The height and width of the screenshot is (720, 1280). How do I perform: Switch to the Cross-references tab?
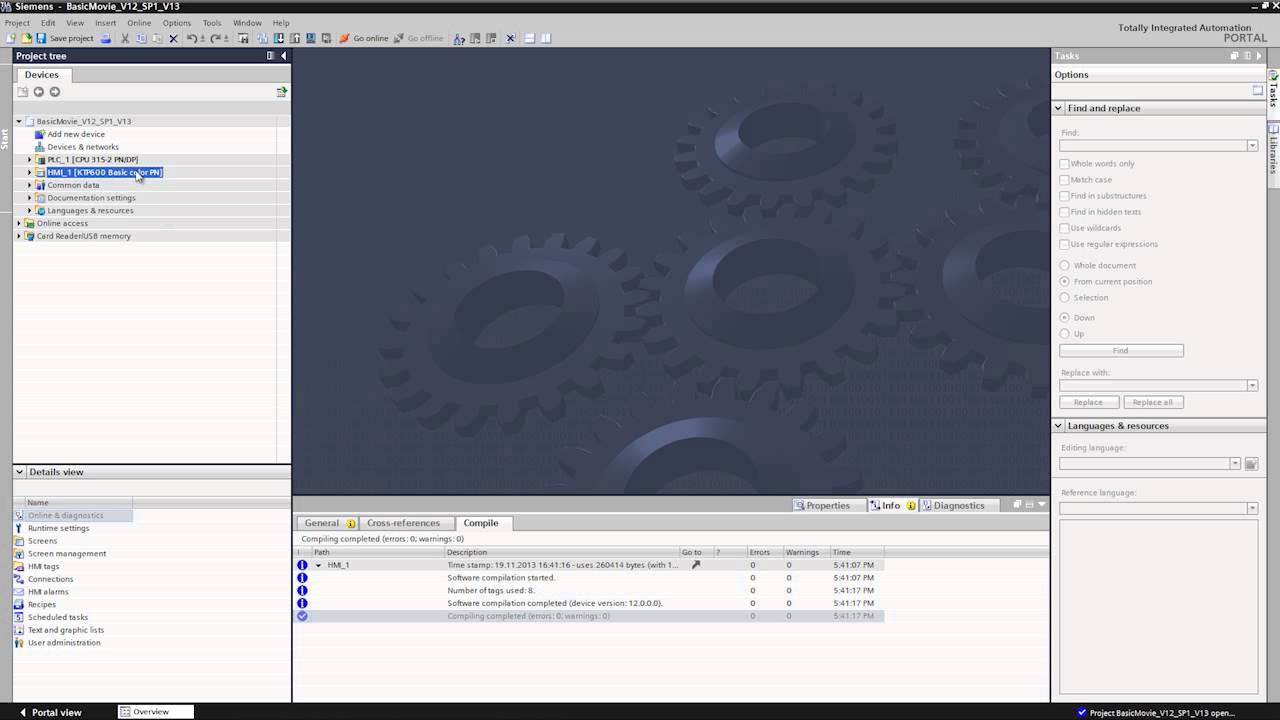tap(403, 523)
